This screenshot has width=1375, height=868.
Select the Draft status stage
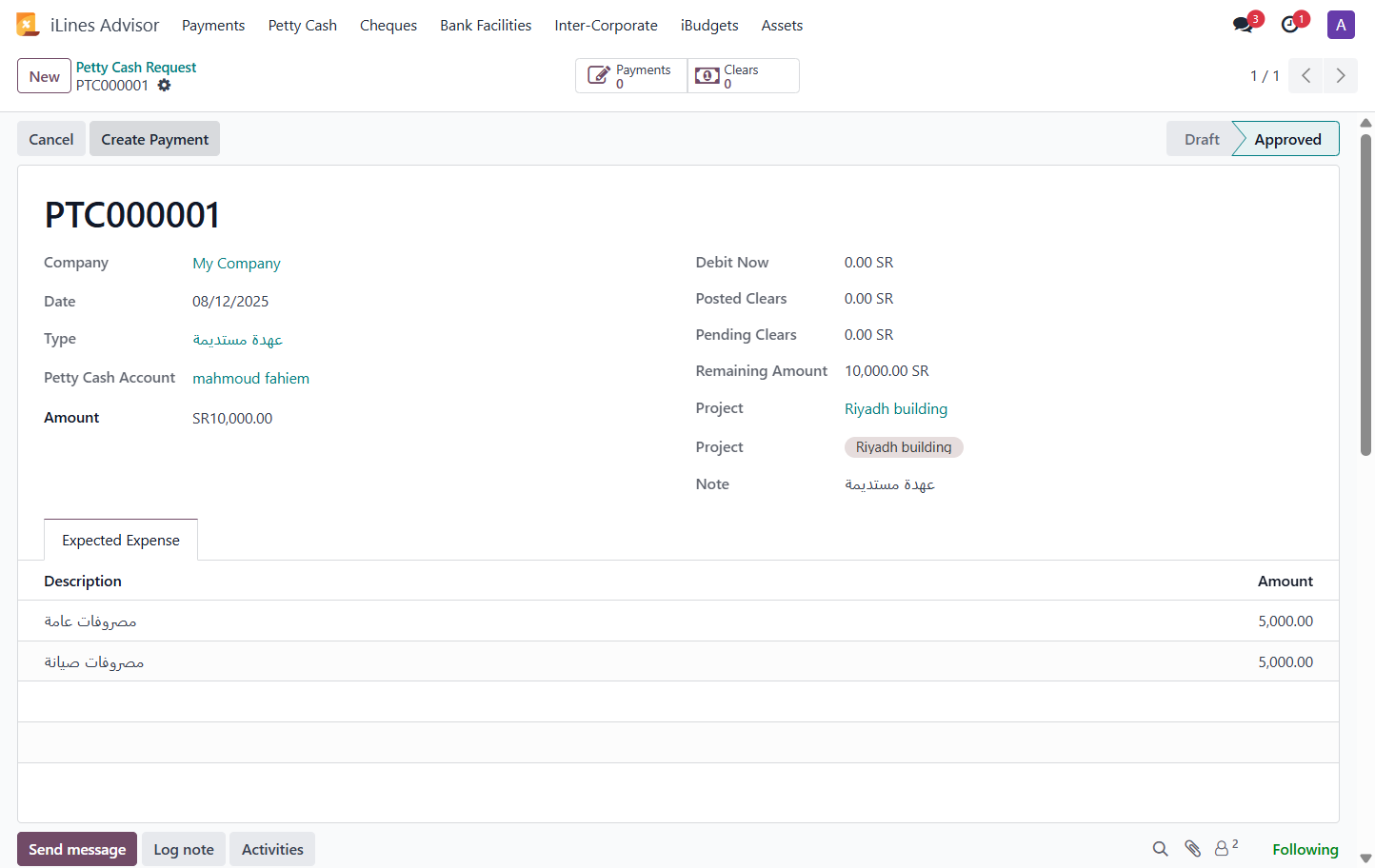pos(1202,139)
